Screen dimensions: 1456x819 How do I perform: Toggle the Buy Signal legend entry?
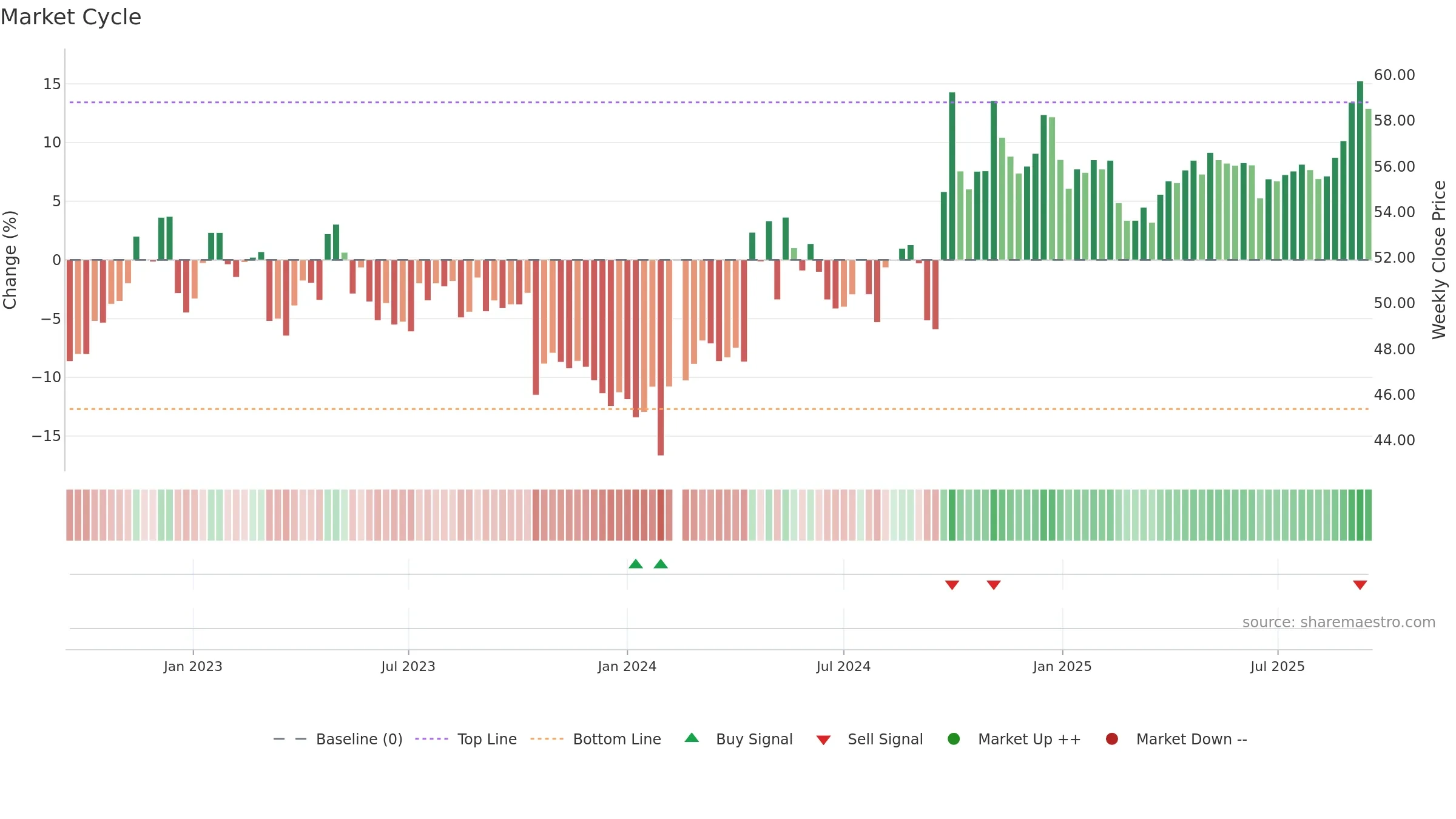click(738, 739)
